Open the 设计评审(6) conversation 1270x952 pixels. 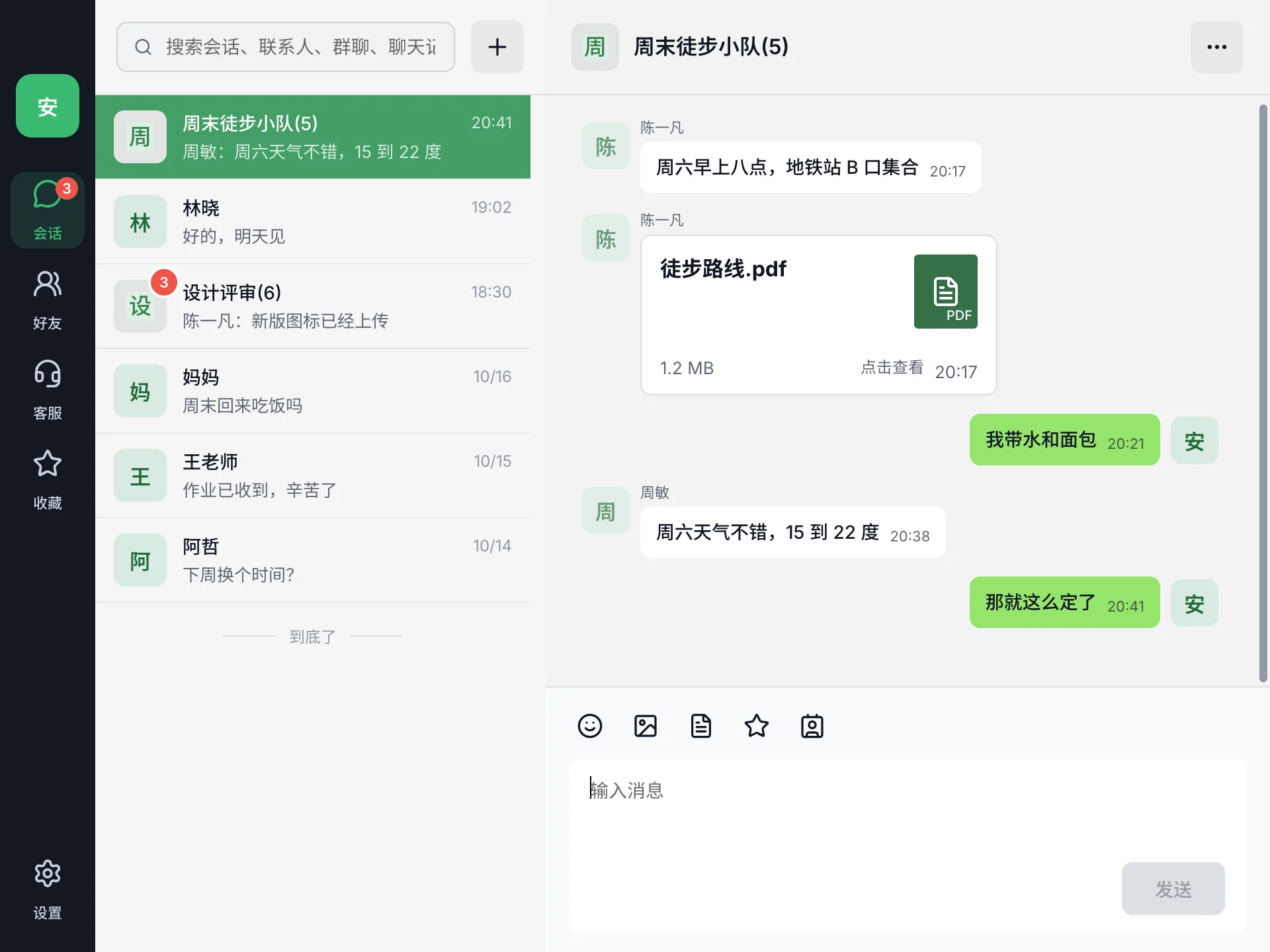click(x=313, y=306)
